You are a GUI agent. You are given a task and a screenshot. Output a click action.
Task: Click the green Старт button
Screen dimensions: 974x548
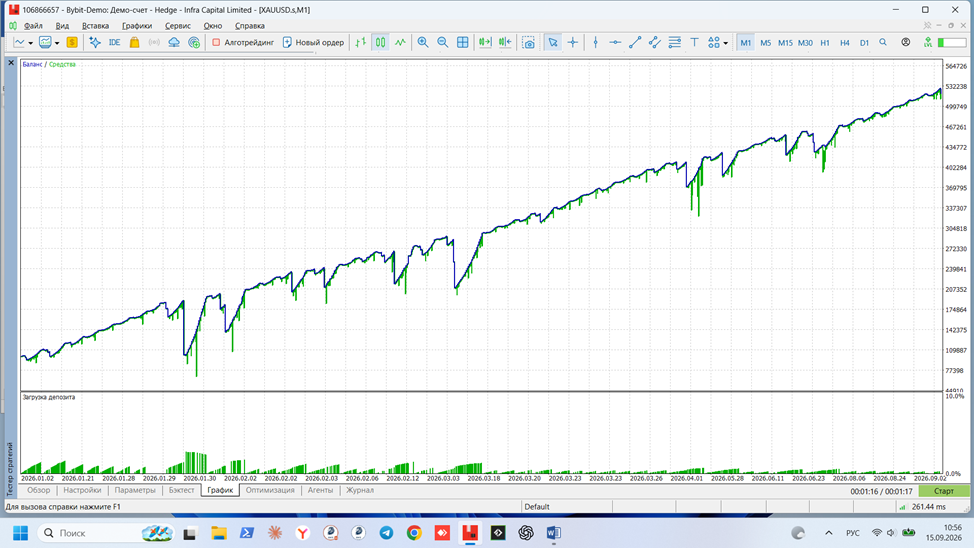(944, 491)
